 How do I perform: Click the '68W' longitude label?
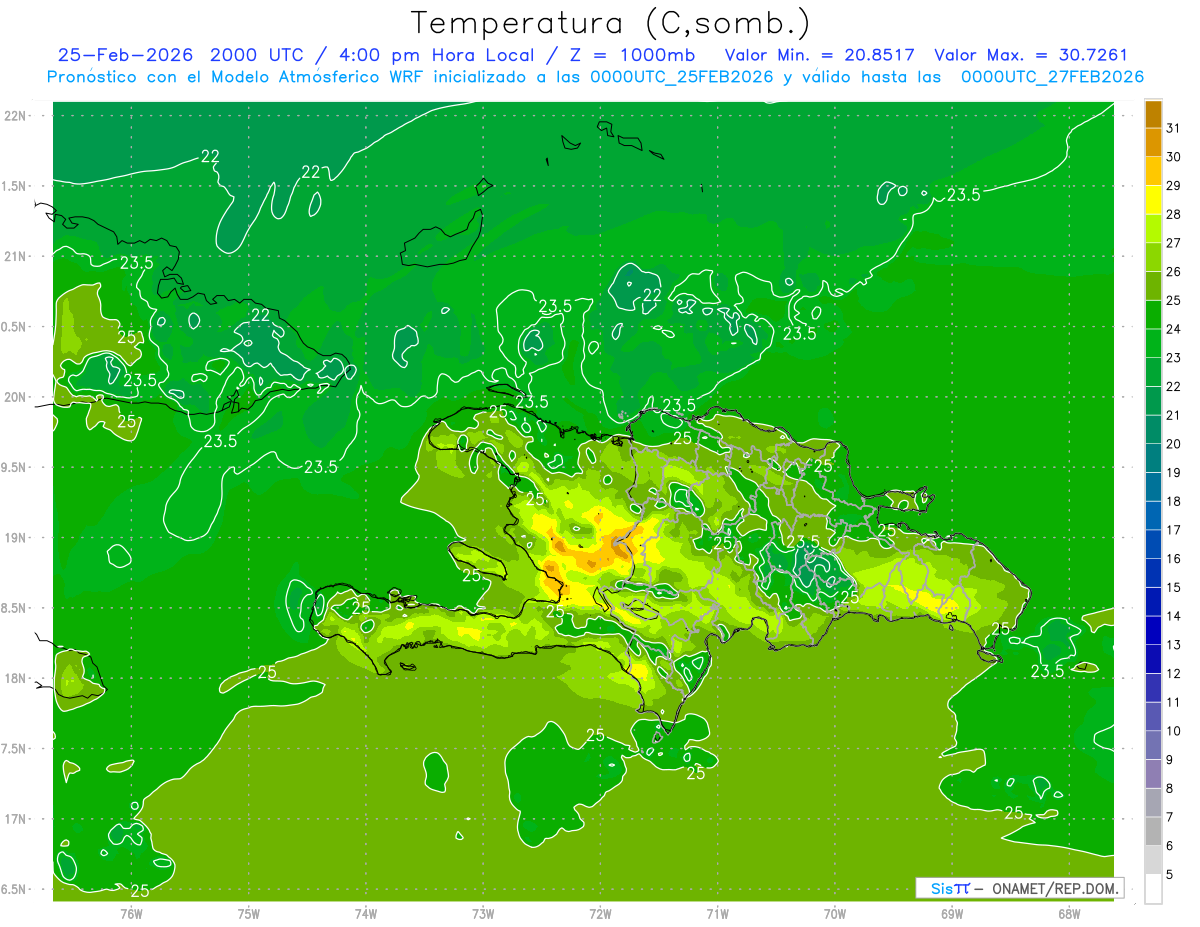1069,913
